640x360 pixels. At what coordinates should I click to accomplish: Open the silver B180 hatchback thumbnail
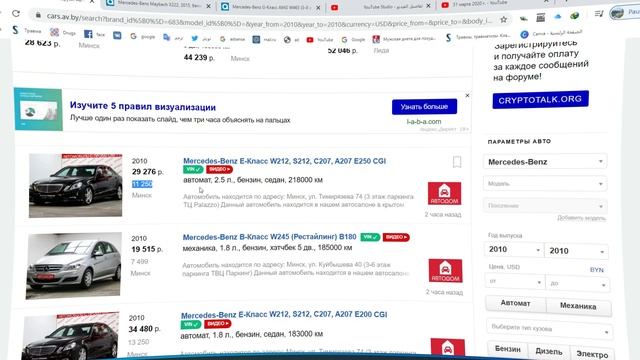(x=73, y=265)
